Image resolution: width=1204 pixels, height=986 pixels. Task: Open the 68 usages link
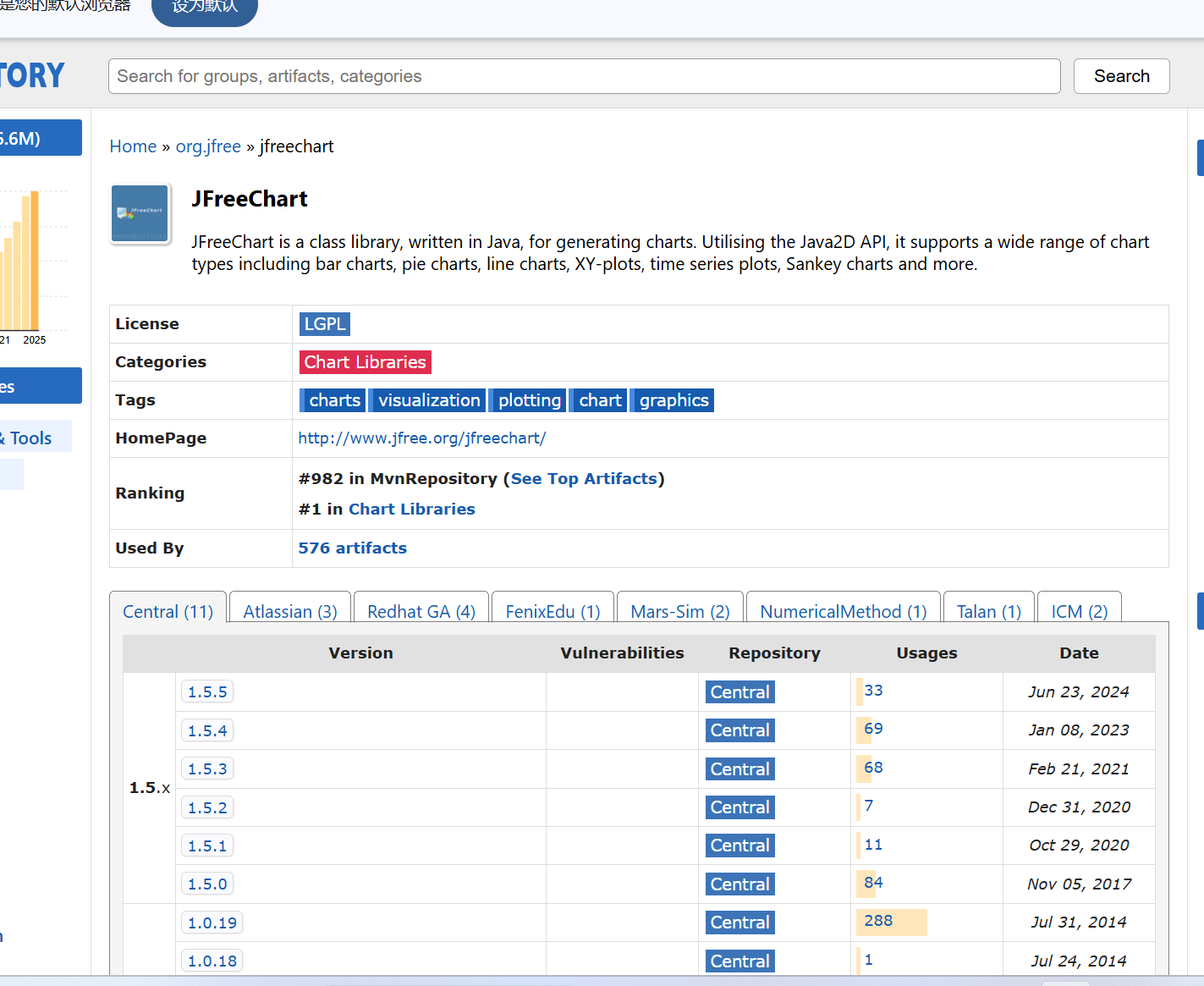(873, 768)
